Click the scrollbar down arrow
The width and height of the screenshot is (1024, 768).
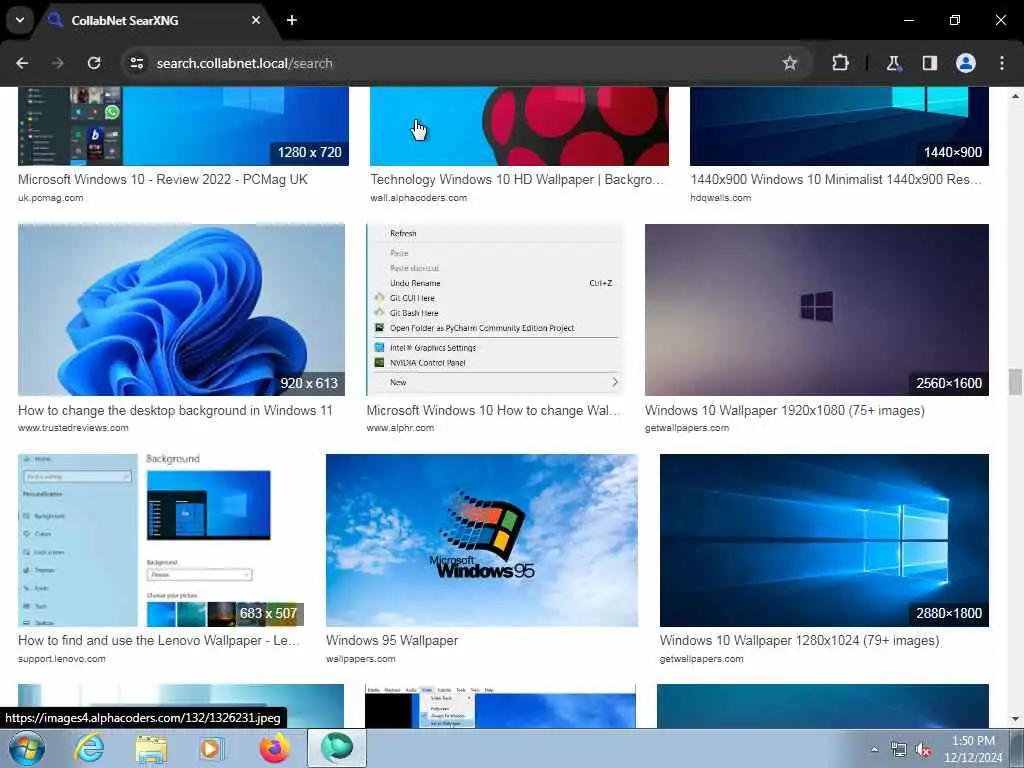pos(1015,719)
